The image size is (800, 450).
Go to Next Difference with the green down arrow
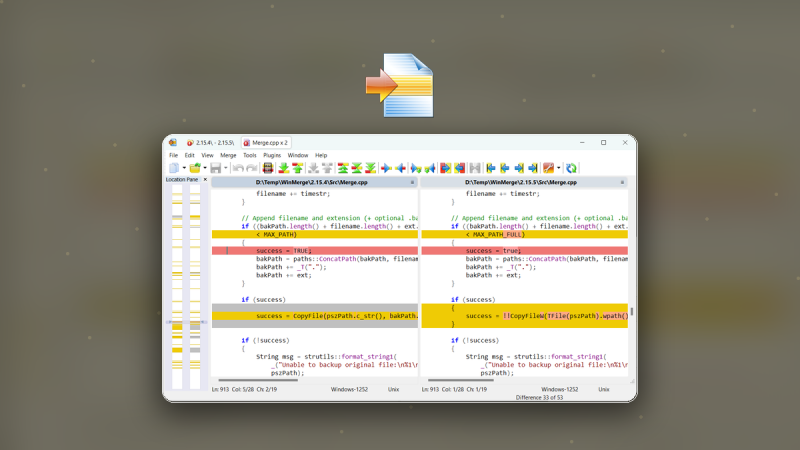[x=284, y=168]
